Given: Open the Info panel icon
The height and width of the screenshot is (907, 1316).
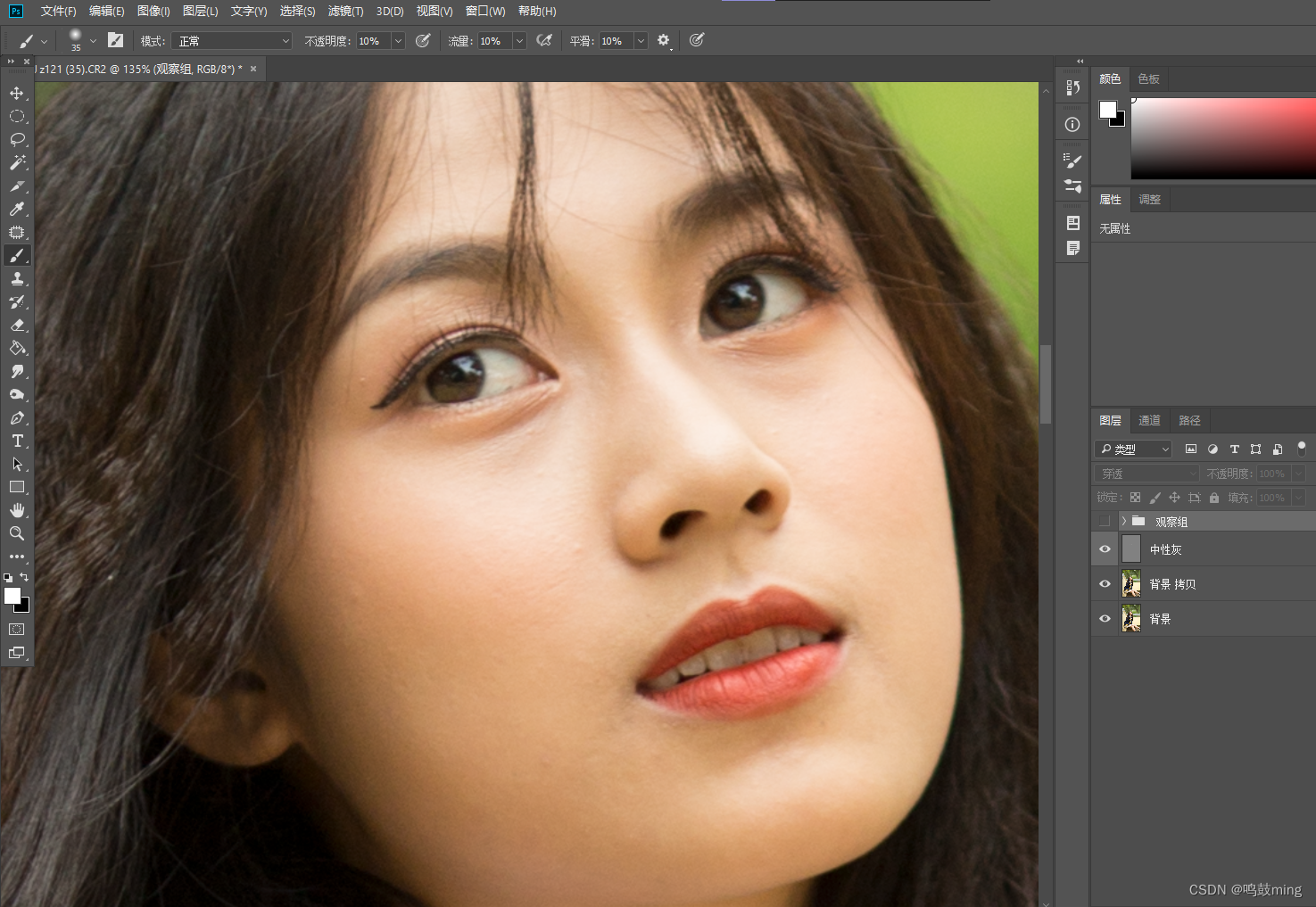Looking at the screenshot, I should [x=1072, y=125].
